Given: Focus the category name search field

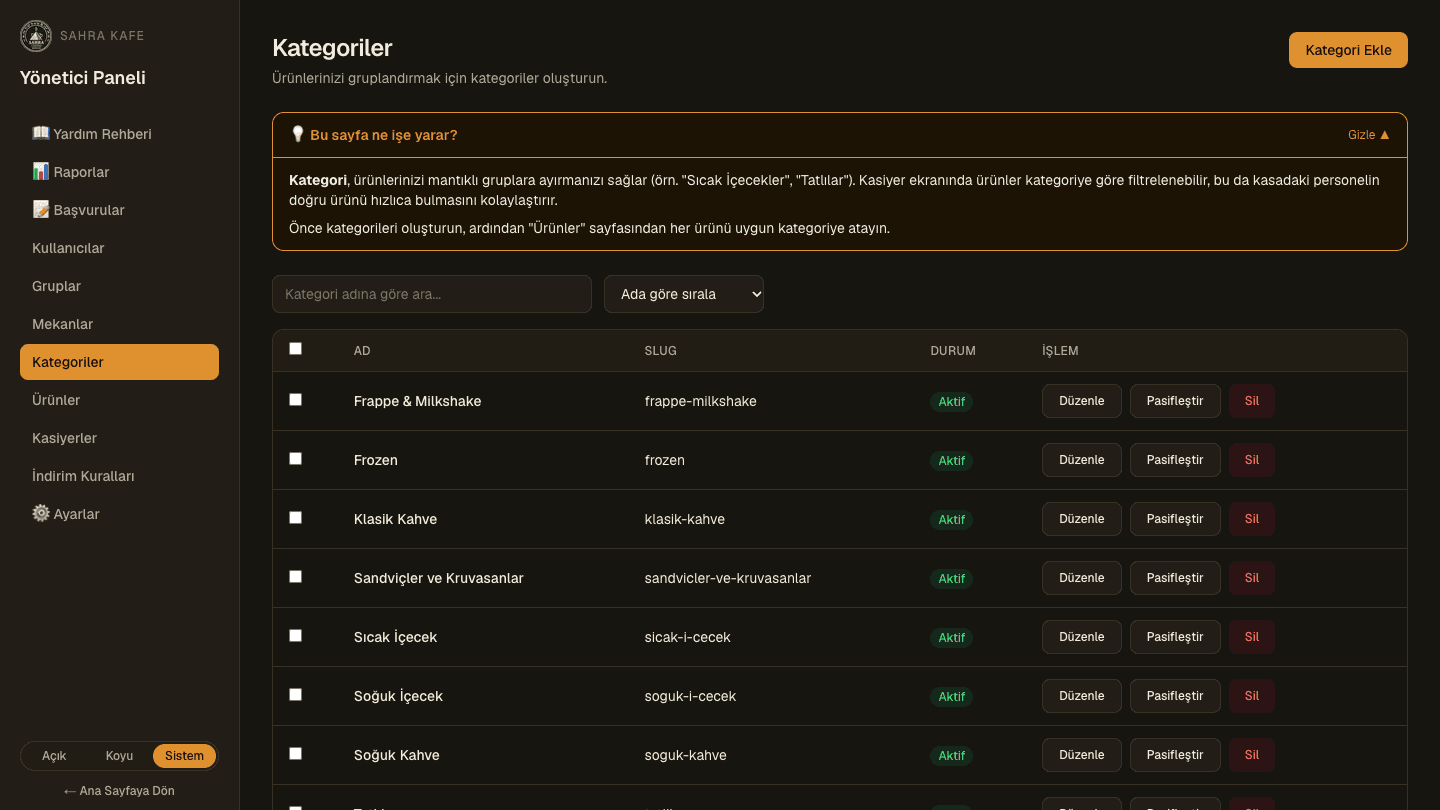Looking at the screenshot, I should [x=432, y=294].
